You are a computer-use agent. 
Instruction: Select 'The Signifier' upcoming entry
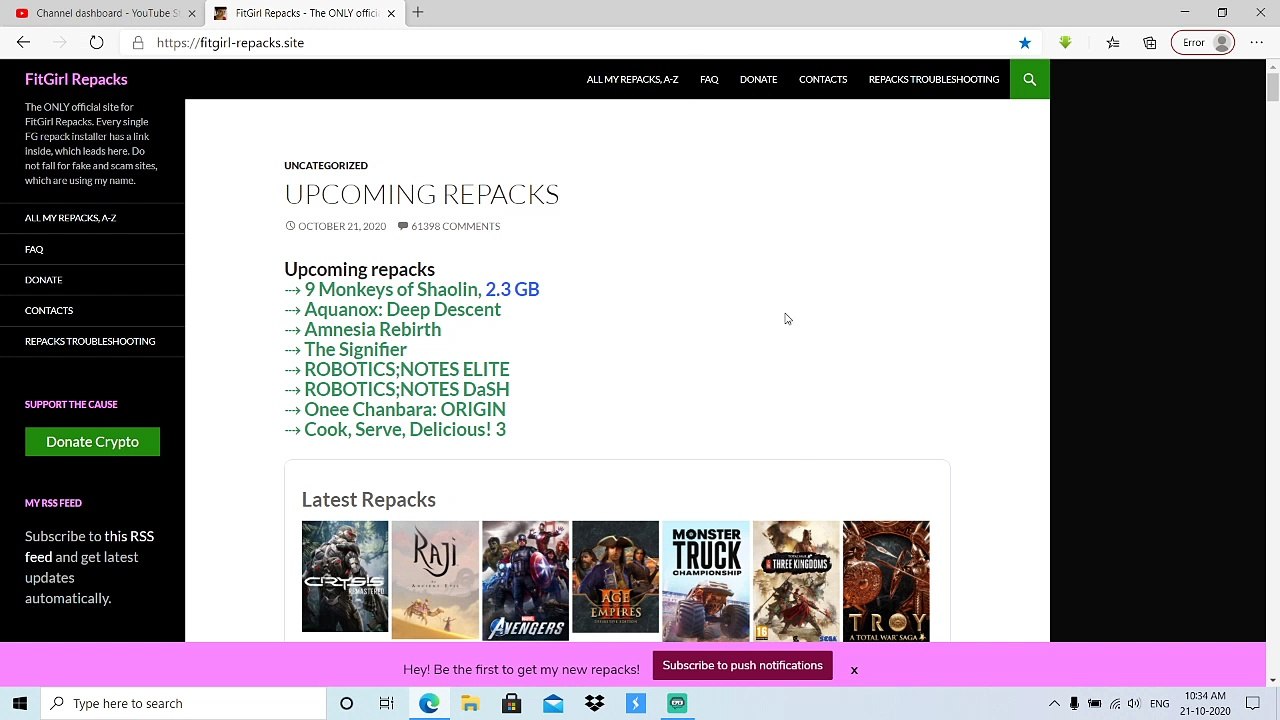(355, 349)
